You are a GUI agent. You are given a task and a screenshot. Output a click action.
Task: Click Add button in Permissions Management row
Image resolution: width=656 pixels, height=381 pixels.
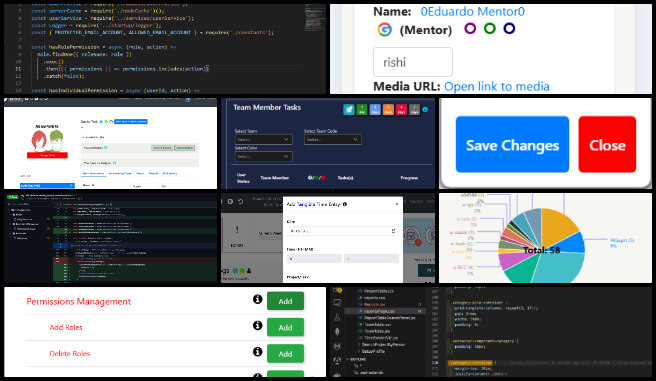point(285,301)
